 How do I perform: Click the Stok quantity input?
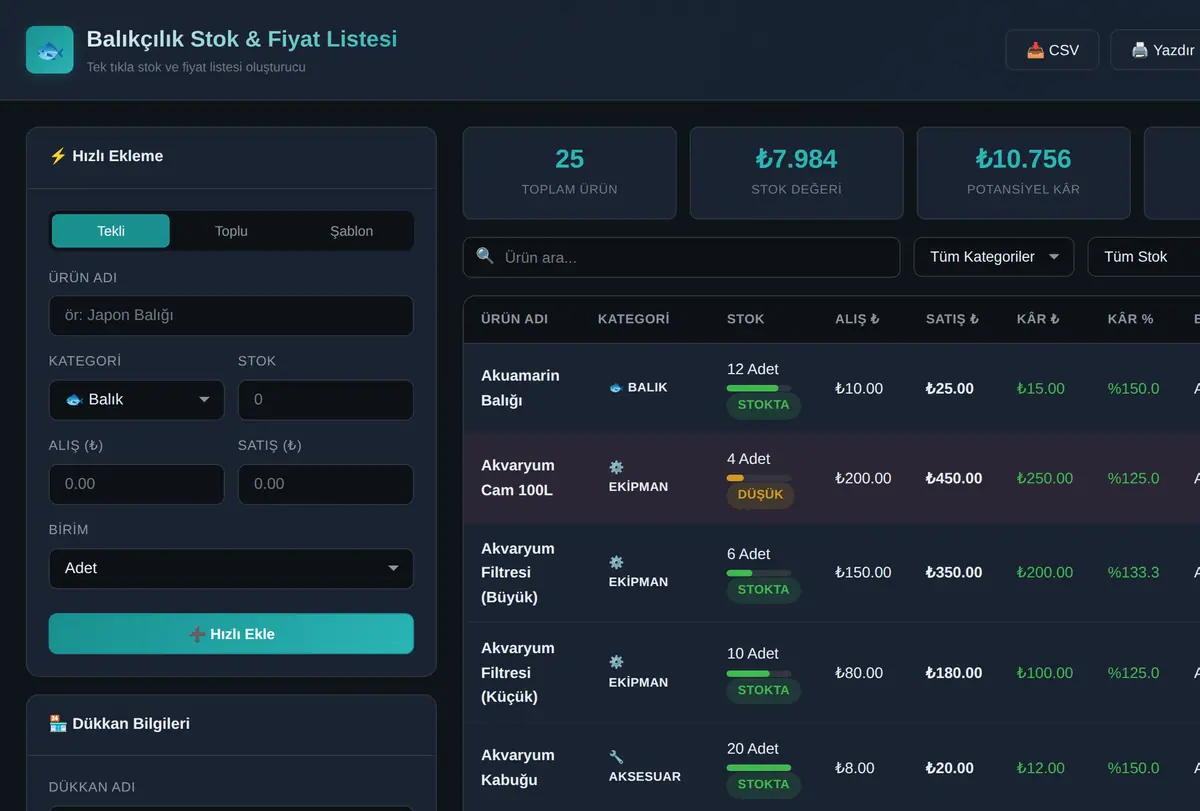click(x=325, y=400)
